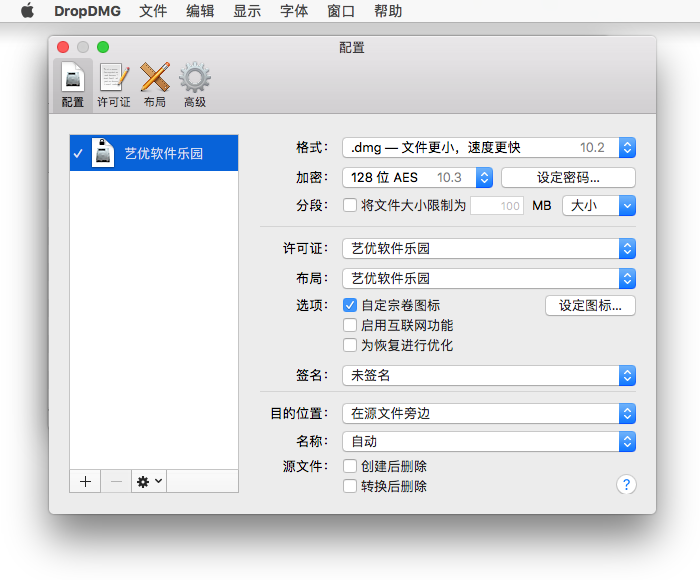Close the 配置 window with red button
Viewport: 700px width, 580px height.
click(x=63, y=47)
